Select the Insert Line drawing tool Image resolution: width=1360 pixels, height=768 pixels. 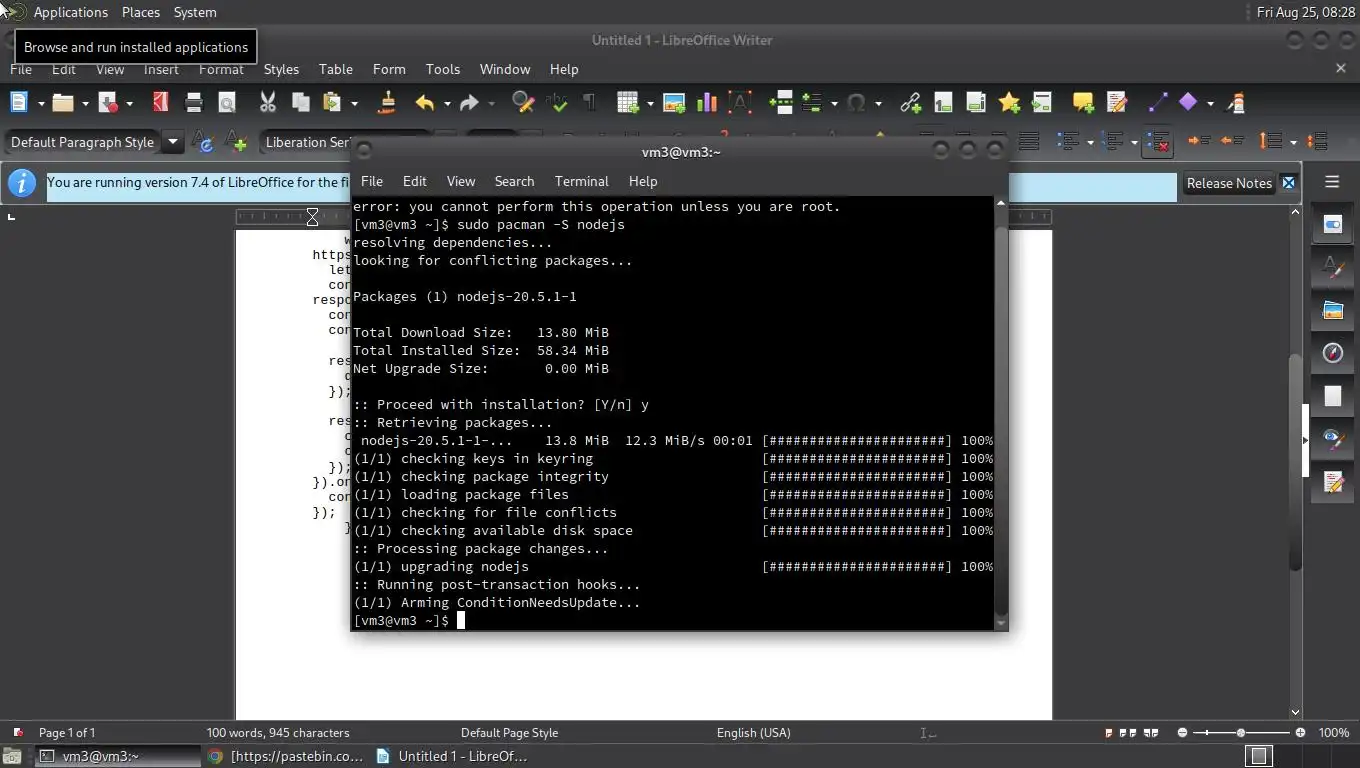[1157, 102]
